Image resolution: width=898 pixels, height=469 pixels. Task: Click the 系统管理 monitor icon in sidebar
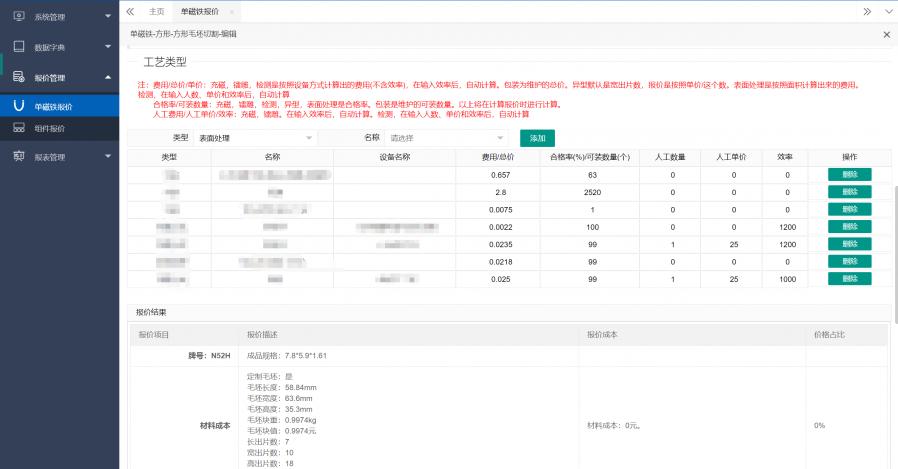[x=18, y=16]
